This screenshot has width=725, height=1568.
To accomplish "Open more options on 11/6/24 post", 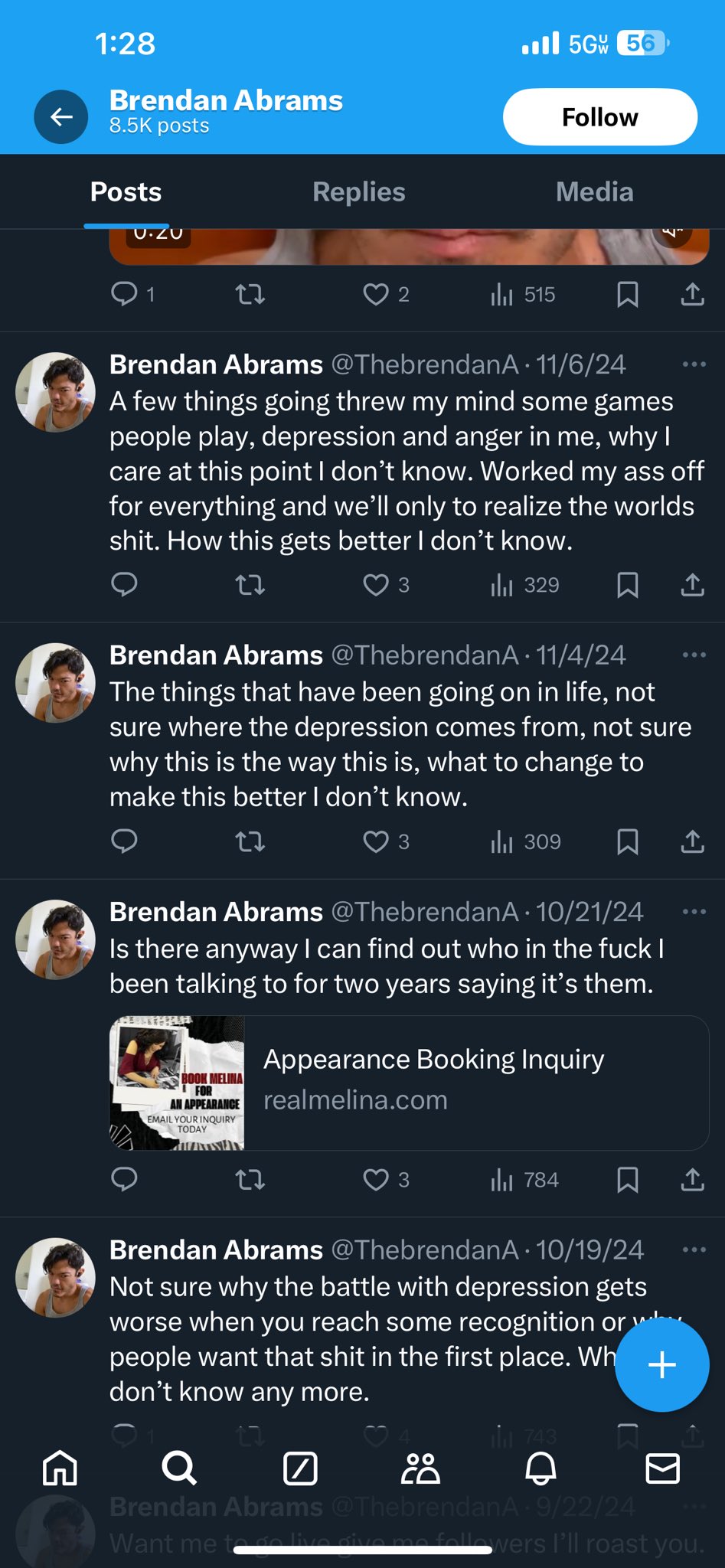I will coord(694,364).
